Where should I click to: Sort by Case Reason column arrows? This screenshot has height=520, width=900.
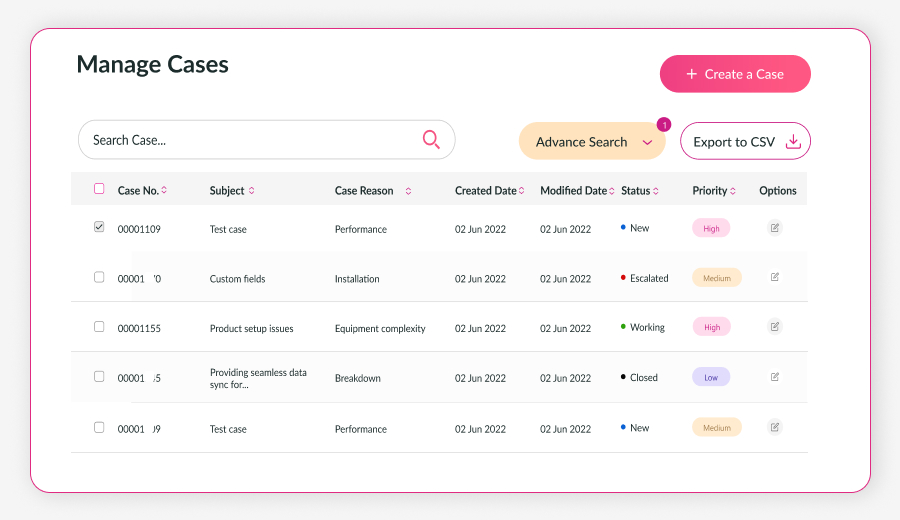pyautogui.click(x=408, y=191)
